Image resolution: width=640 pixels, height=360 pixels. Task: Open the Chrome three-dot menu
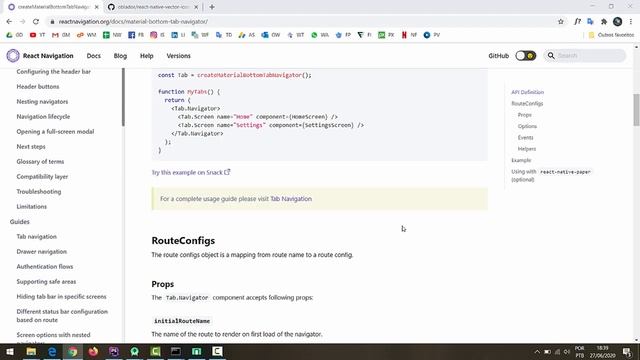pos(631,21)
